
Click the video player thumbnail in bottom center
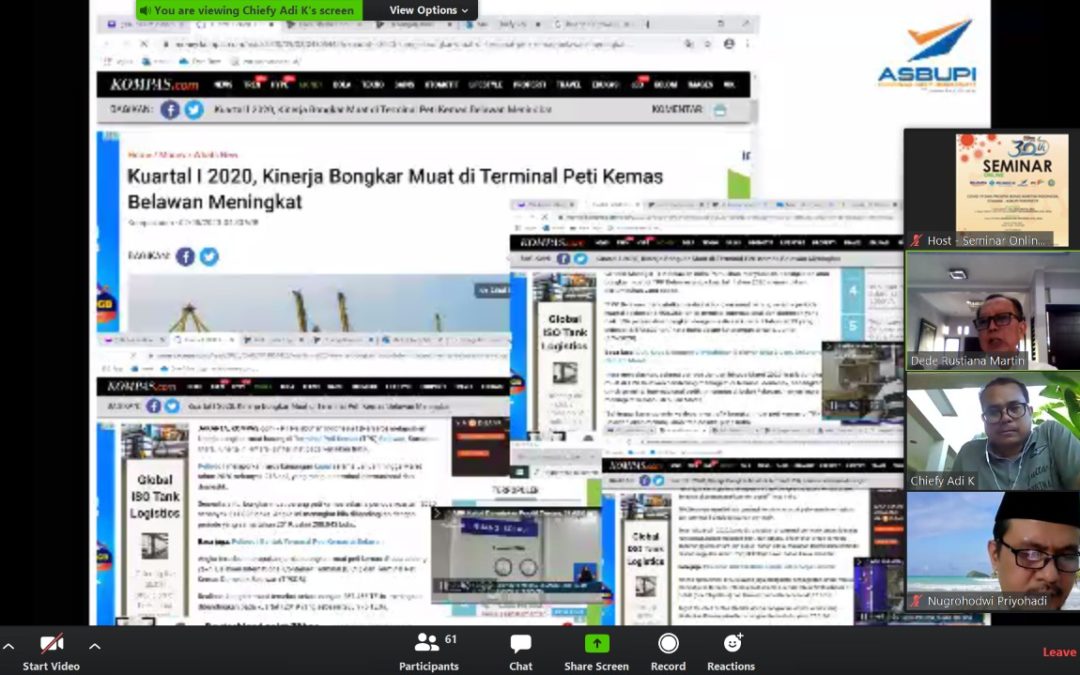tap(517, 554)
